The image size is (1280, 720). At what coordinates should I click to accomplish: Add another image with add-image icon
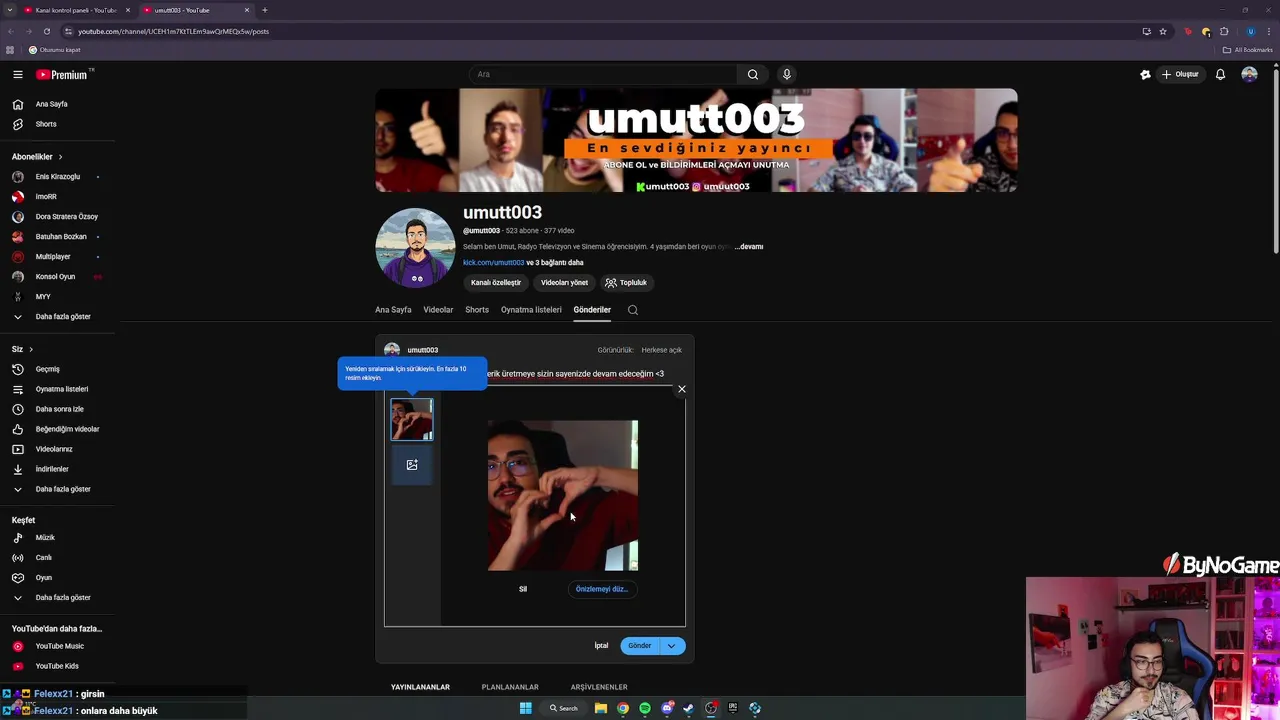click(x=412, y=465)
